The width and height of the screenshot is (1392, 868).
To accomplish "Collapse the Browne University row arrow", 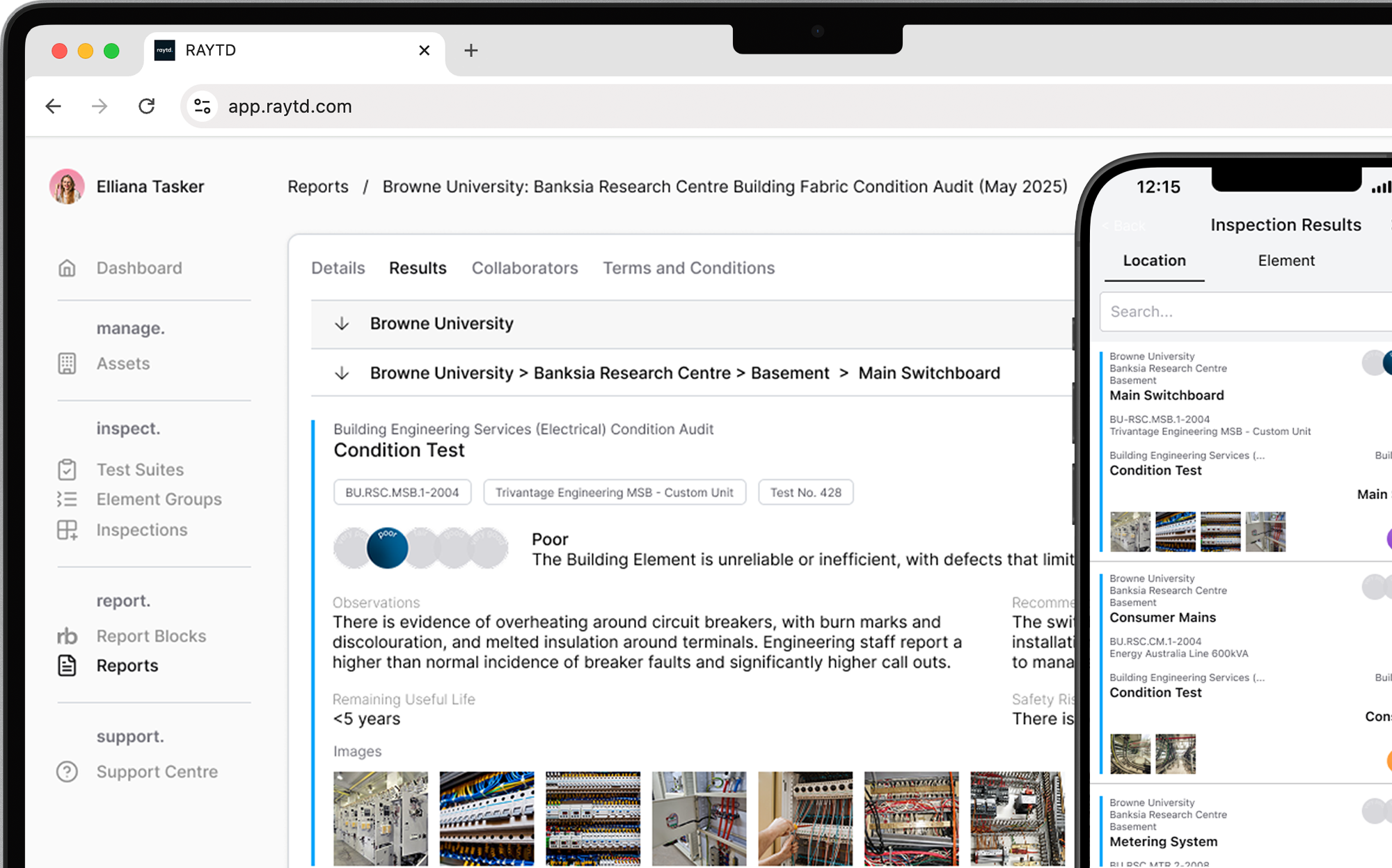I will point(342,324).
